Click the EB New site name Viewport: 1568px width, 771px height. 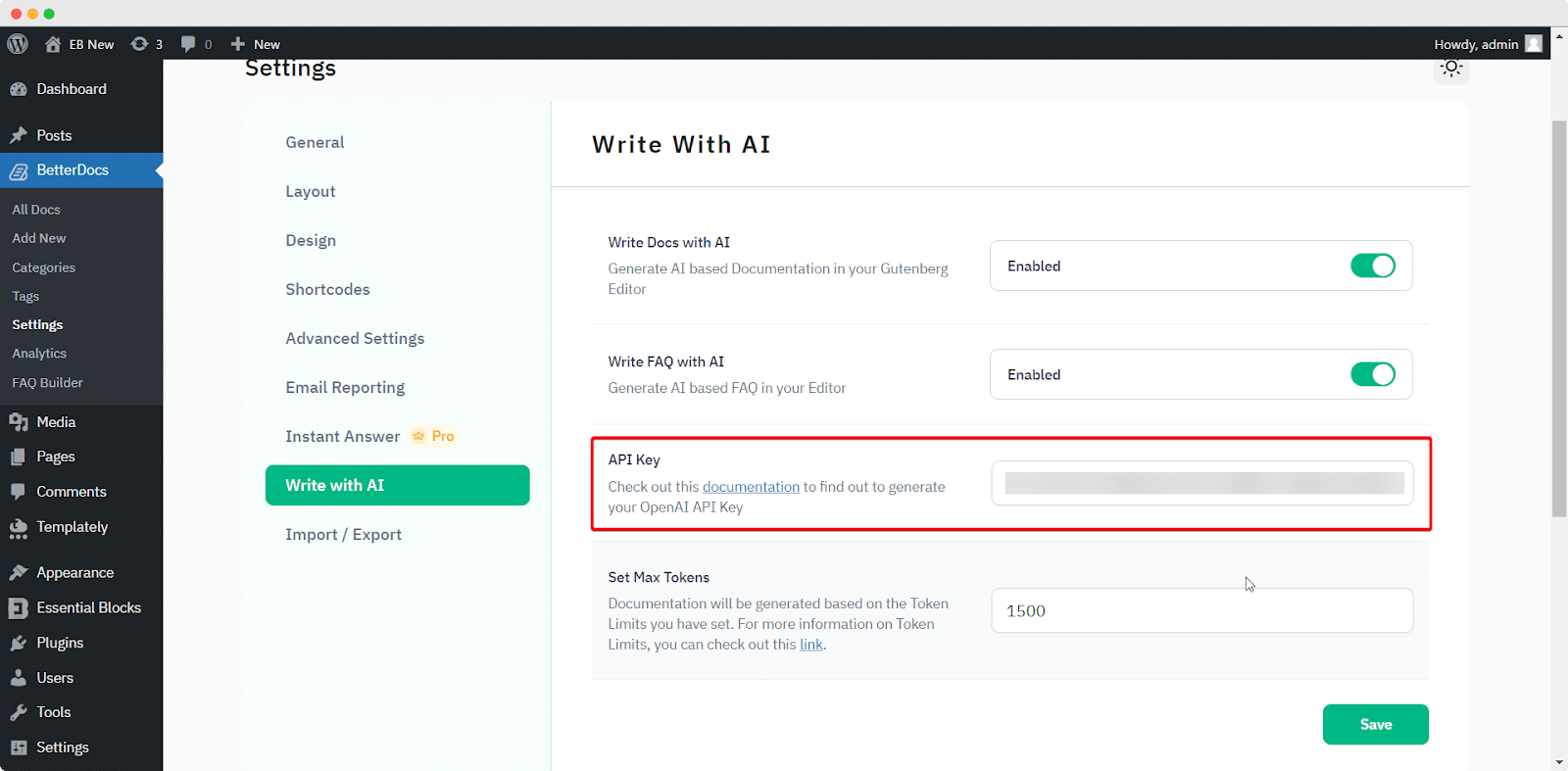tap(91, 44)
